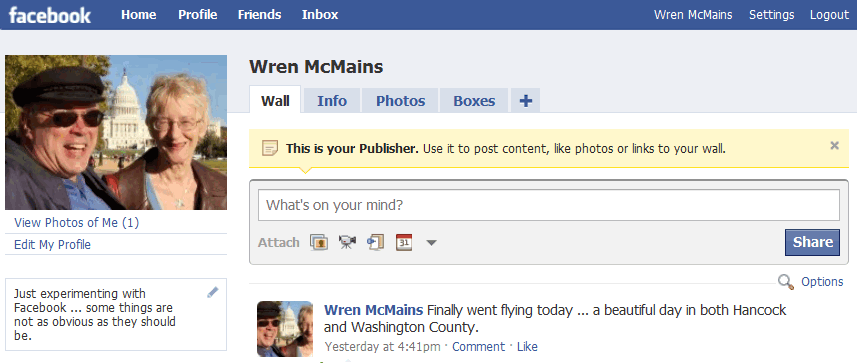Open the post author's small thumbnail

click(x=285, y=328)
